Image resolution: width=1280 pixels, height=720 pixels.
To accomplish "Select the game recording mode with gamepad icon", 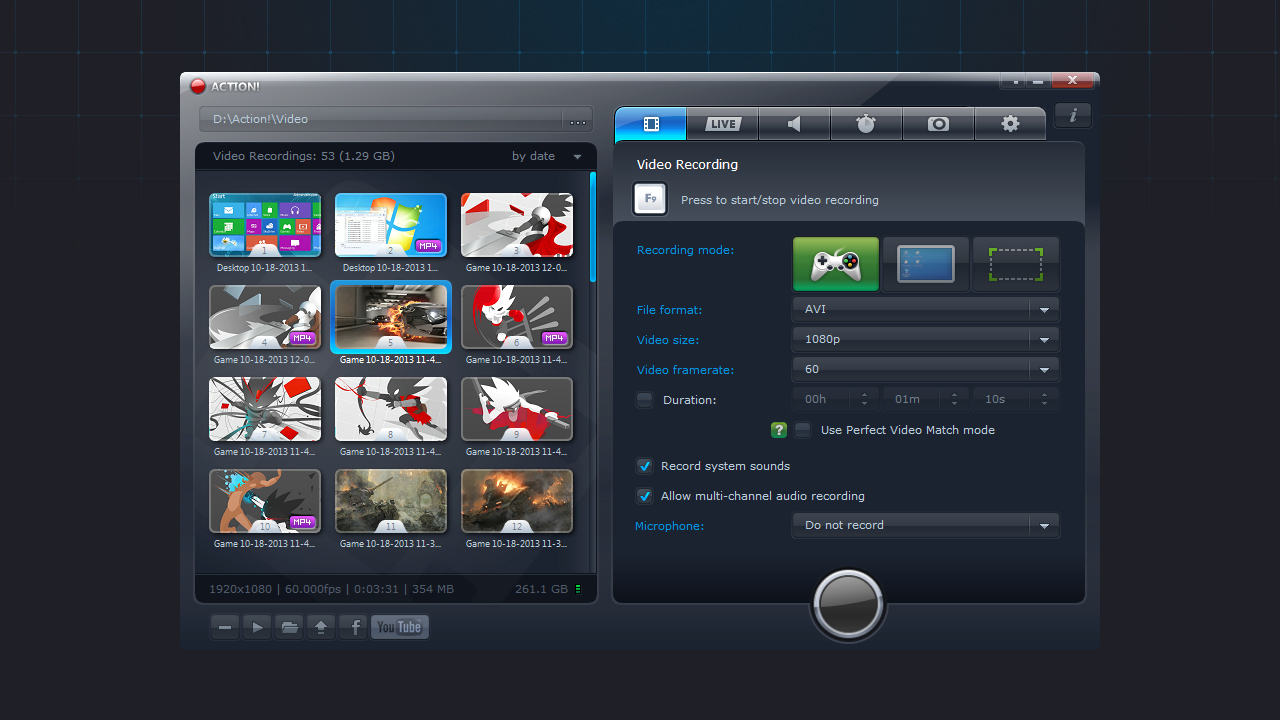I will pos(836,264).
